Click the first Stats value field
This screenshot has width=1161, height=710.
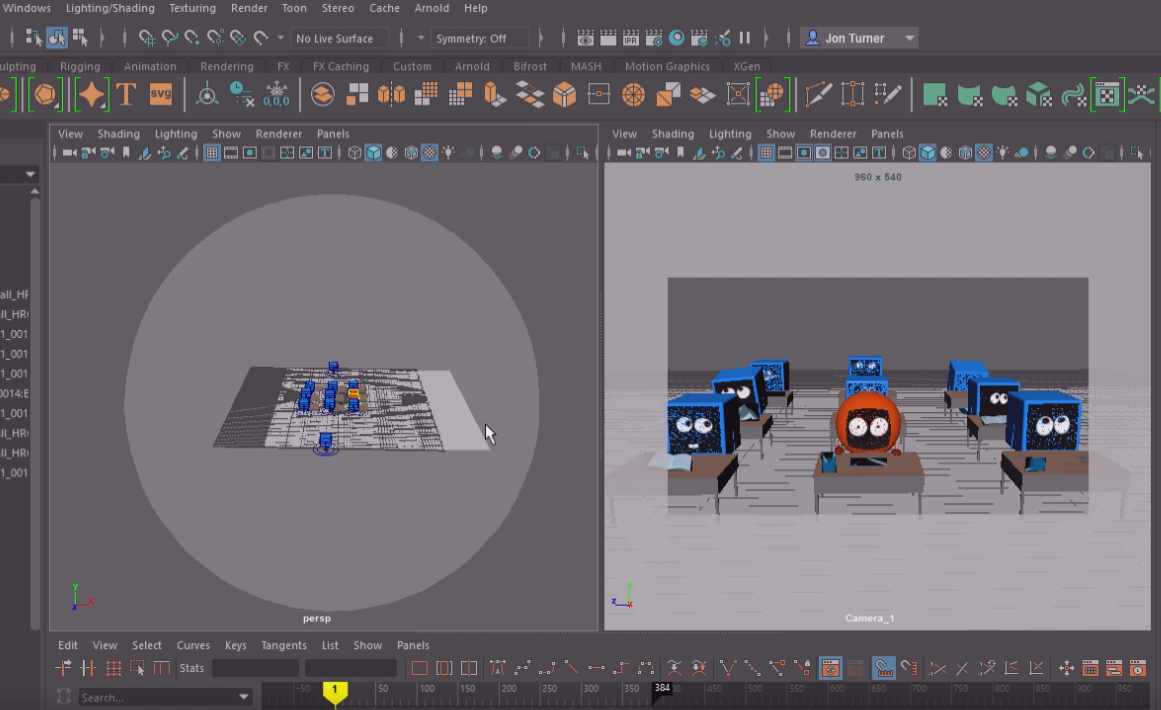point(255,668)
